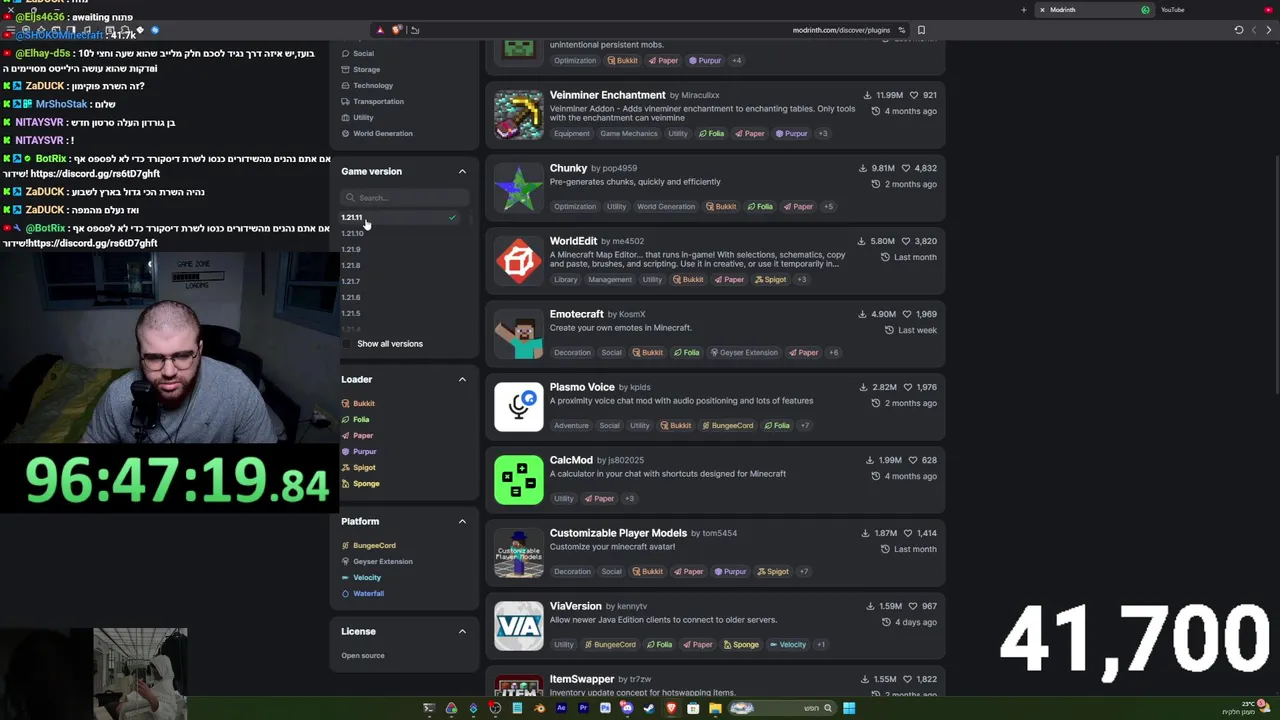Collapse the License section

[x=462, y=632]
